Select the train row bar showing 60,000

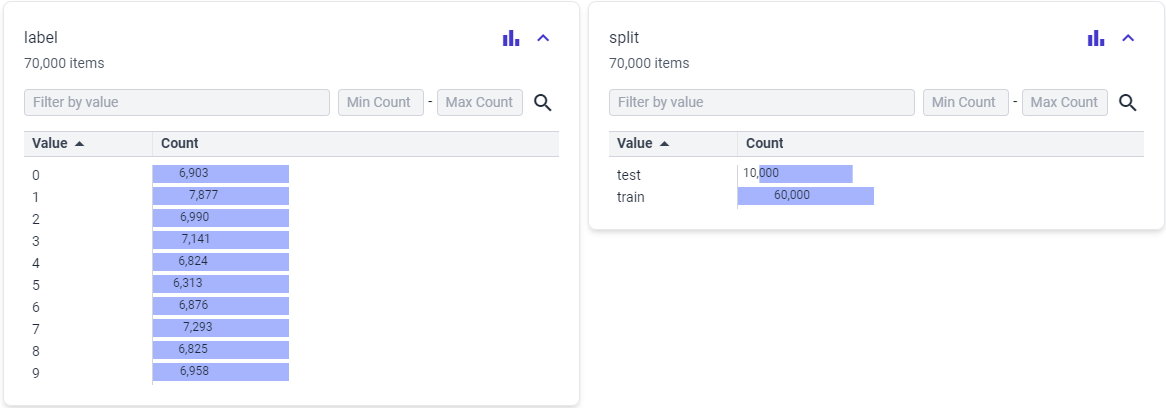point(805,196)
